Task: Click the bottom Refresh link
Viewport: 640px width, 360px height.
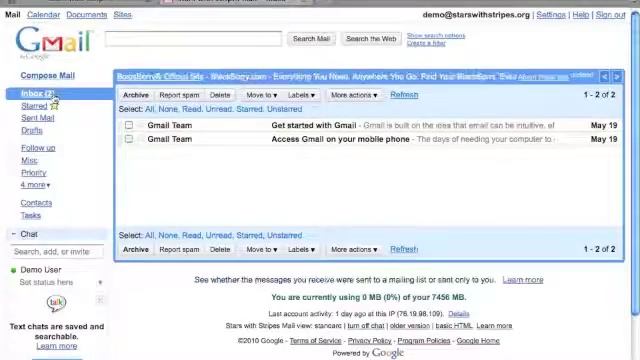Action: 404,249
